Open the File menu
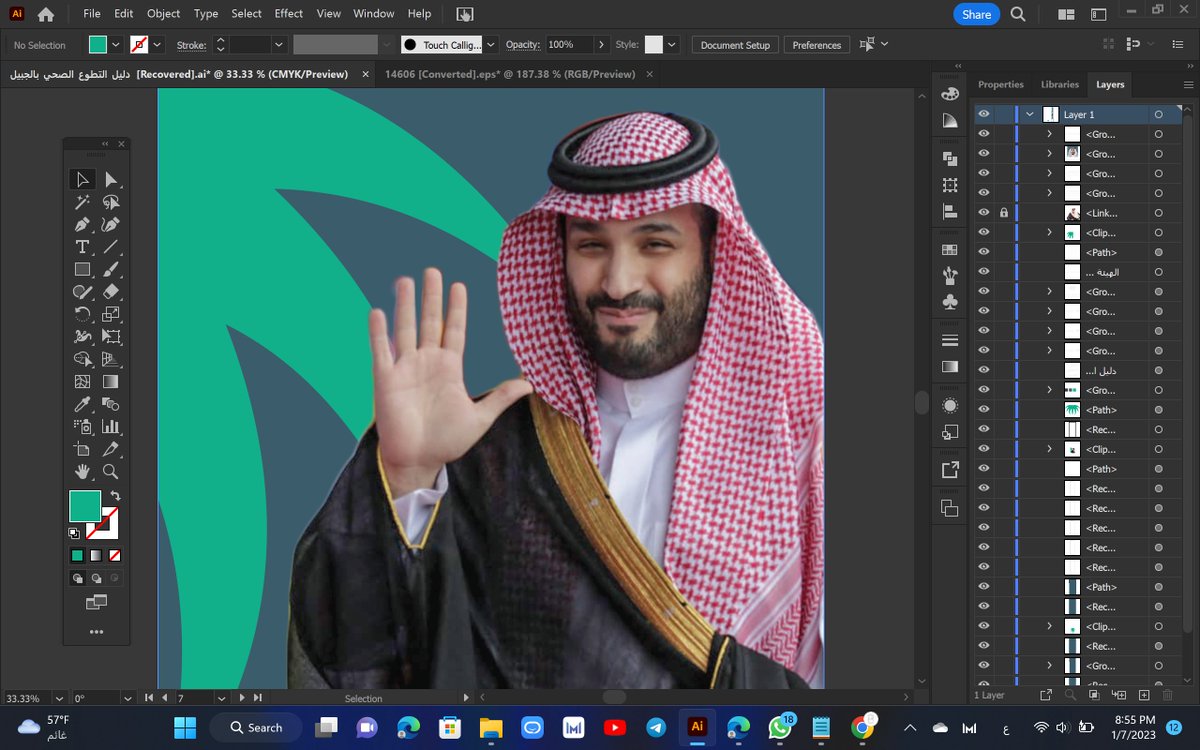 pyautogui.click(x=92, y=14)
